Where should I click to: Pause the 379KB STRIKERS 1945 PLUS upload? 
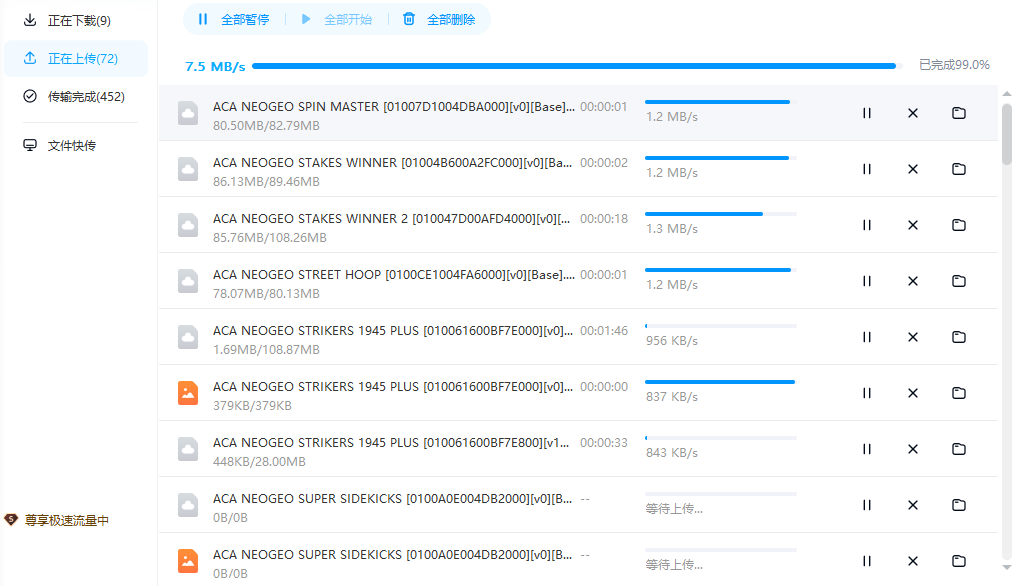866,392
